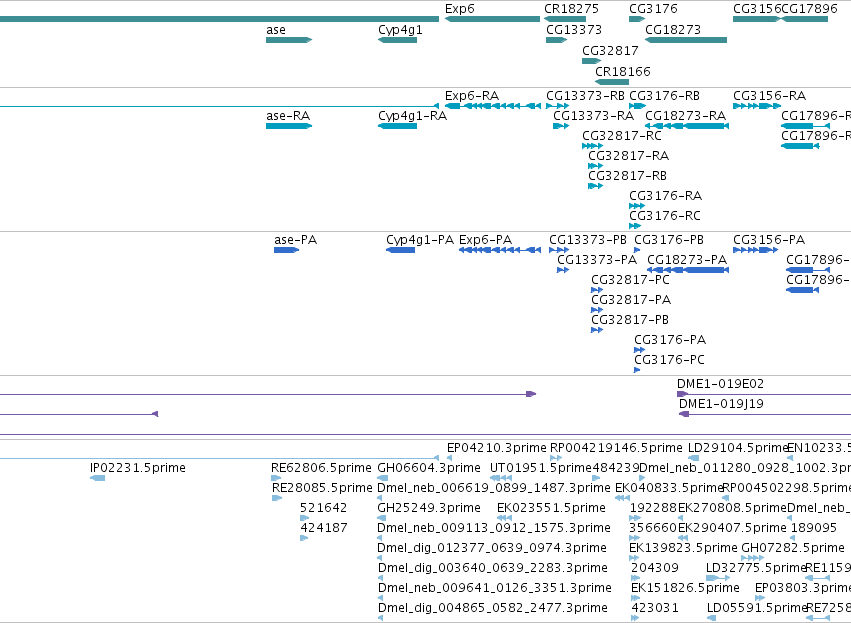Click the EP04210.3prime EST label
The width and height of the screenshot is (851, 623).
pos(497,448)
